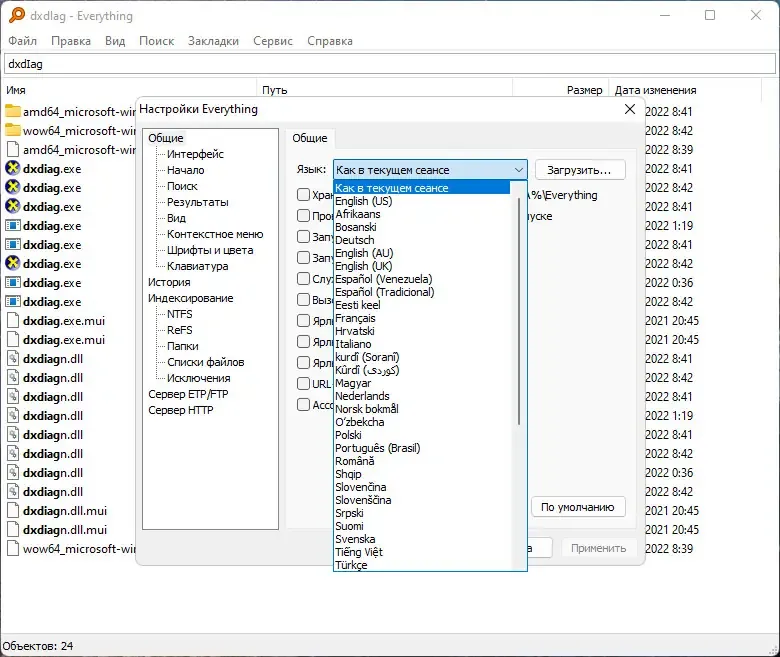The width and height of the screenshot is (780, 657).
Task: Sort by the Размер column header
Action: pyautogui.click(x=560, y=90)
